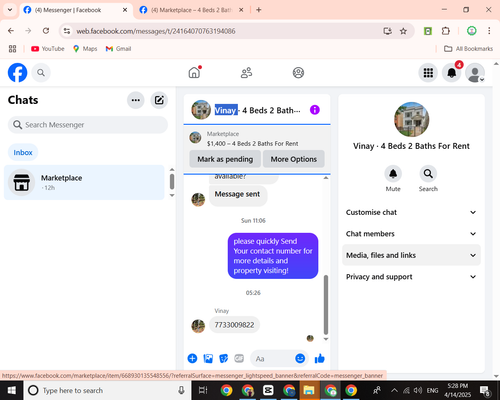Open the Windows Start button
500x400 pixels.
(12, 390)
